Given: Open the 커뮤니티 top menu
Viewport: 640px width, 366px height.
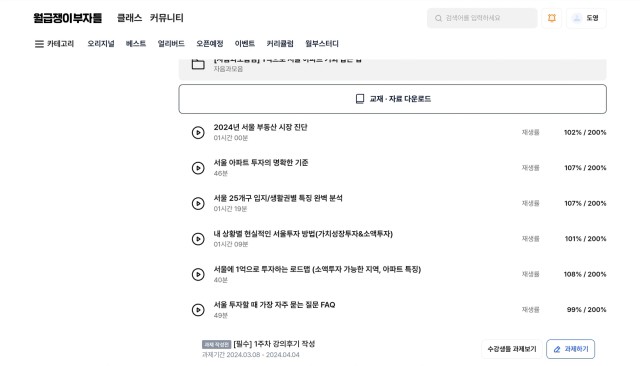Looking at the screenshot, I should coord(167,18).
